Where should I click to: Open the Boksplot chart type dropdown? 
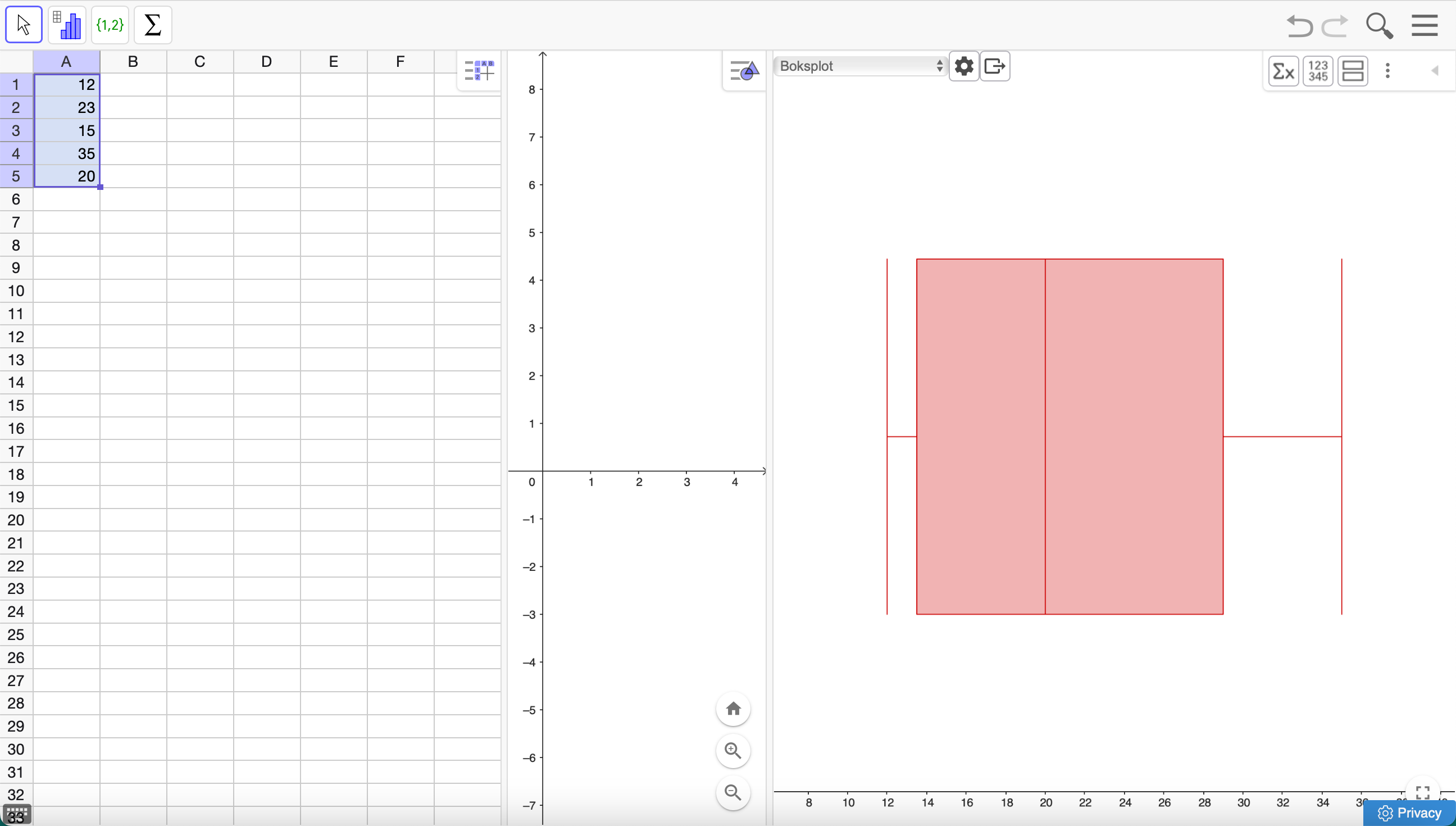pyautogui.click(x=861, y=66)
